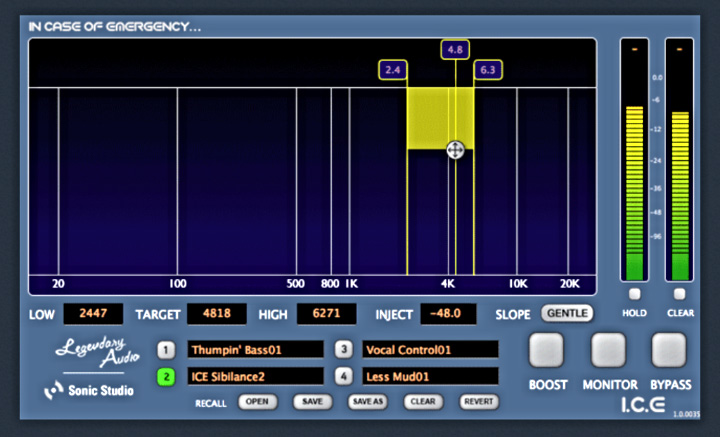720x437 pixels.
Task: Click the SAVE AS button
Action: coord(368,402)
